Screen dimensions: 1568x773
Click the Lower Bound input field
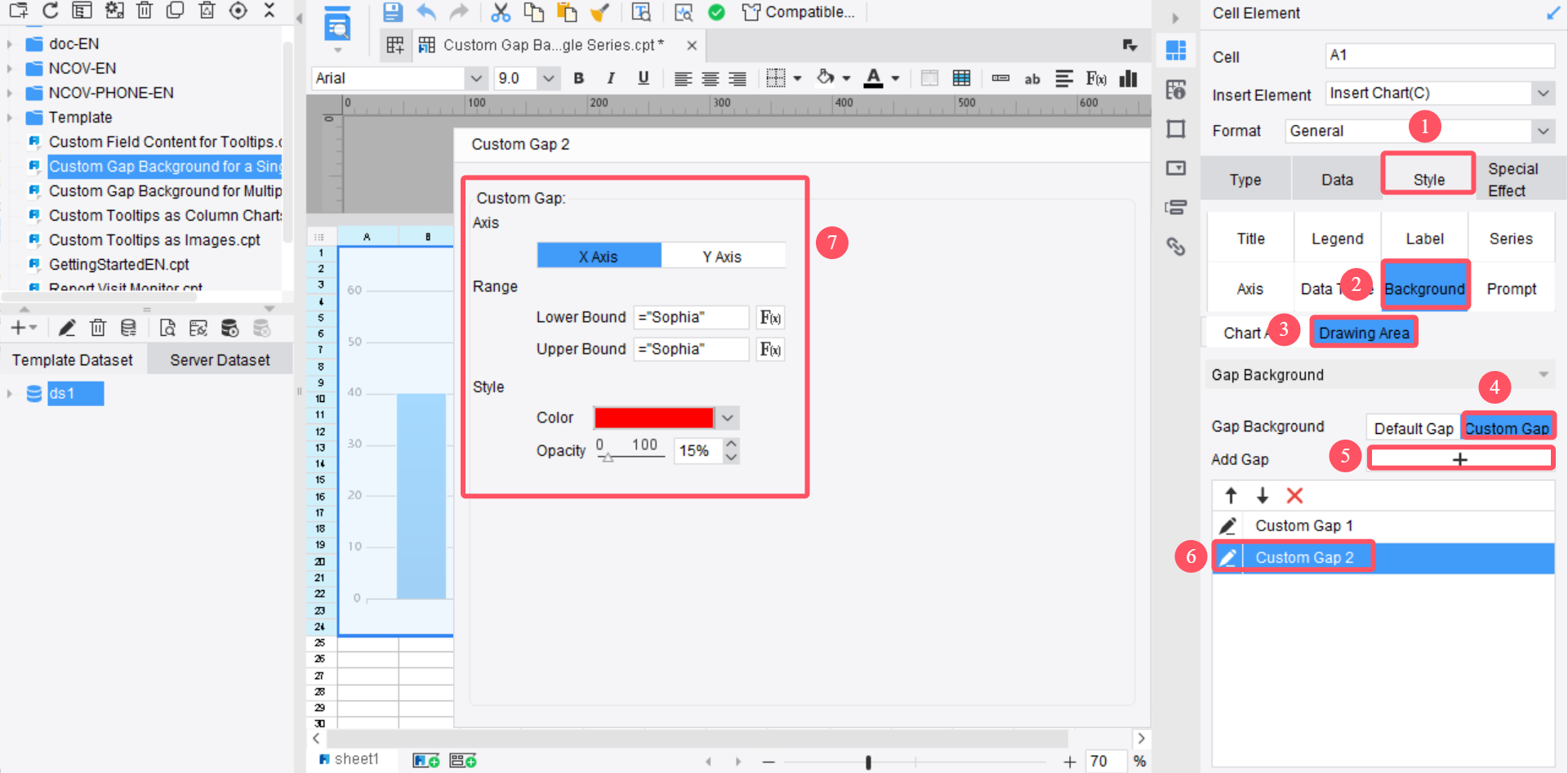click(x=691, y=318)
